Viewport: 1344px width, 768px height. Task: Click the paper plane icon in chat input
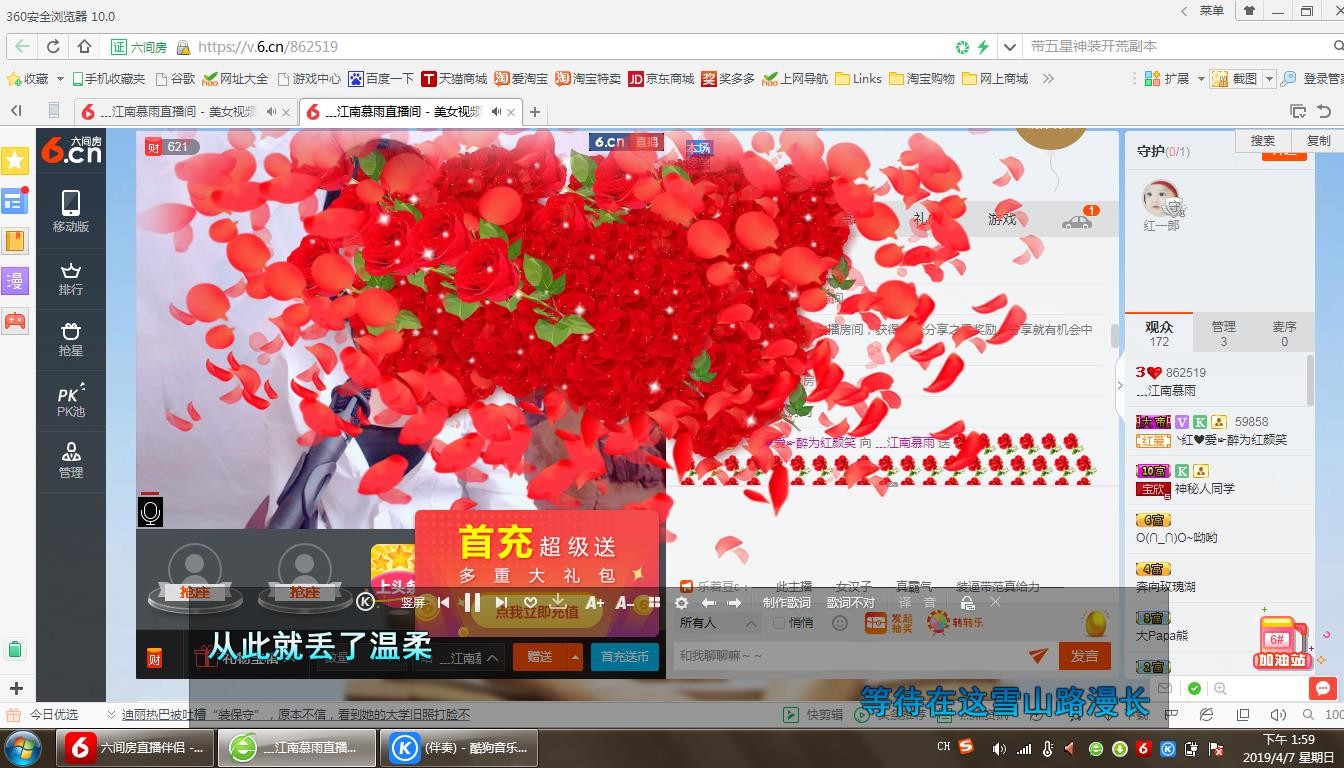pyautogui.click(x=1038, y=655)
